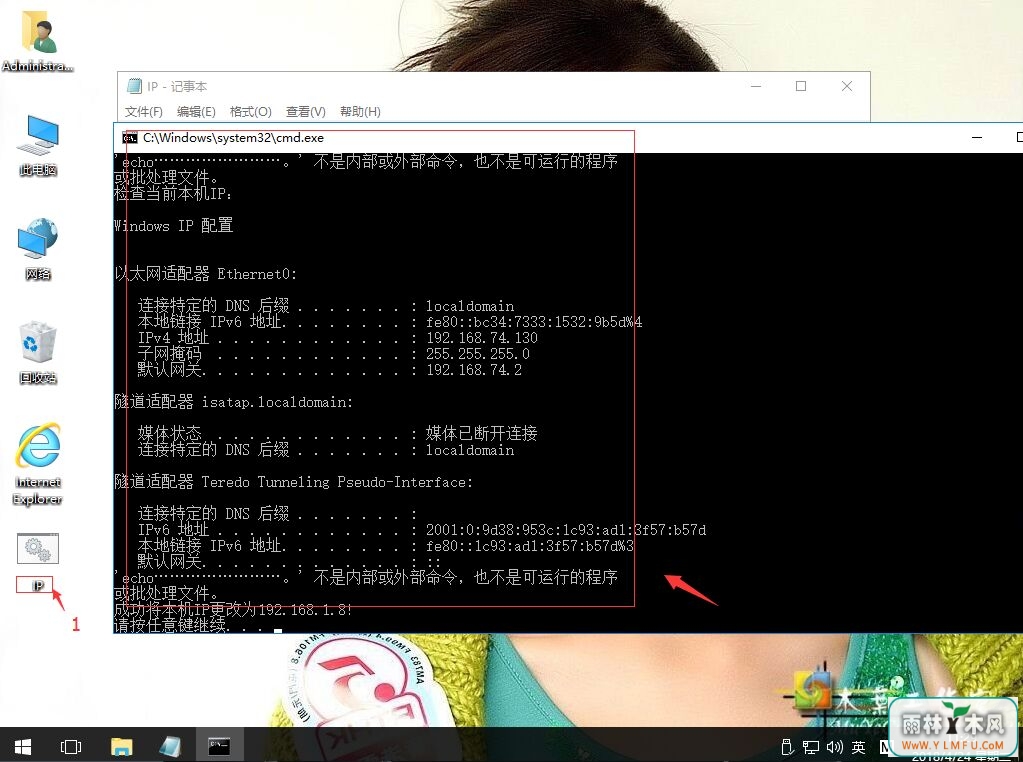Open the network tray icon

(811, 747)
